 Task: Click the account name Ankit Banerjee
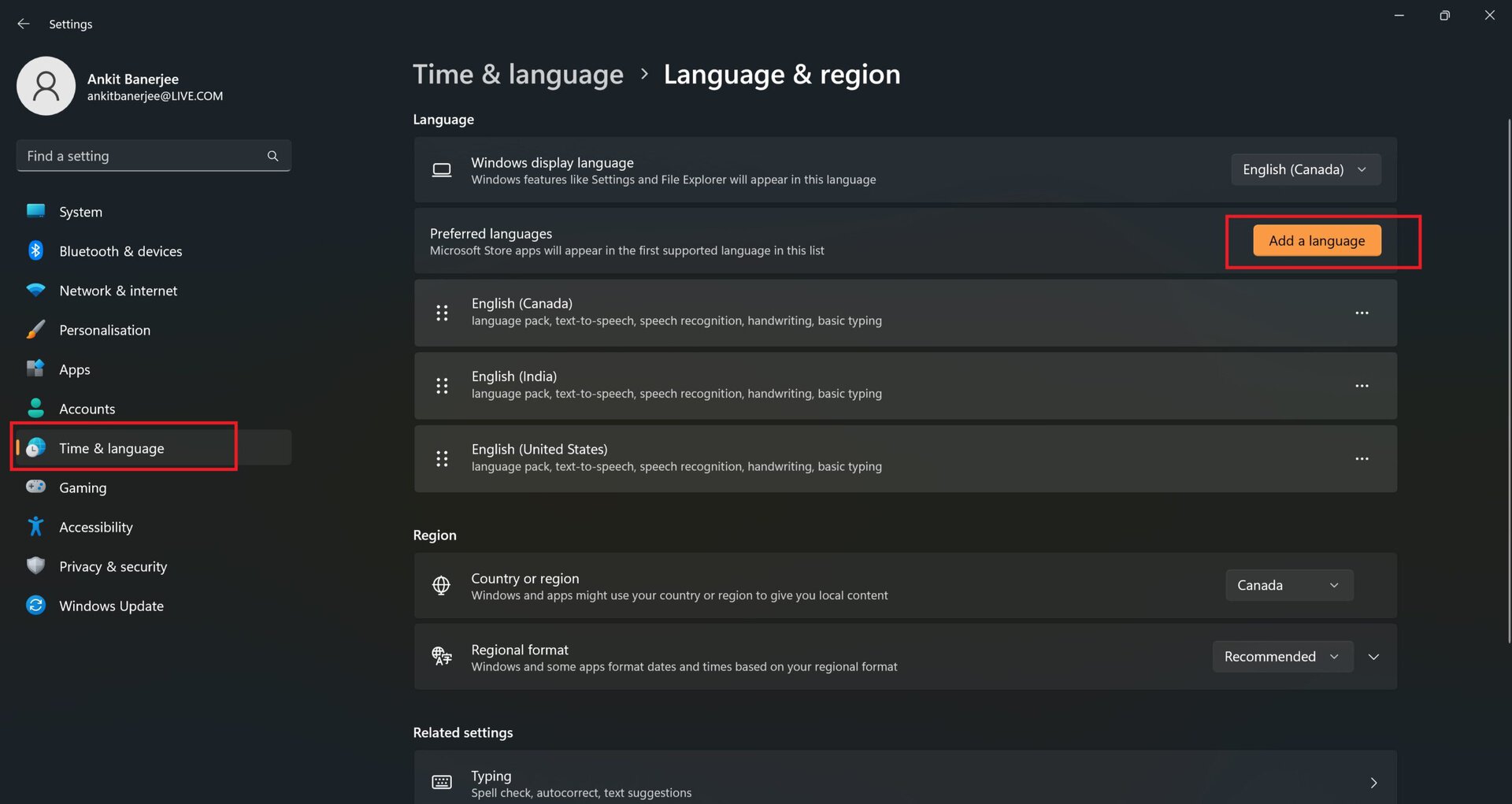pos(133,79)
